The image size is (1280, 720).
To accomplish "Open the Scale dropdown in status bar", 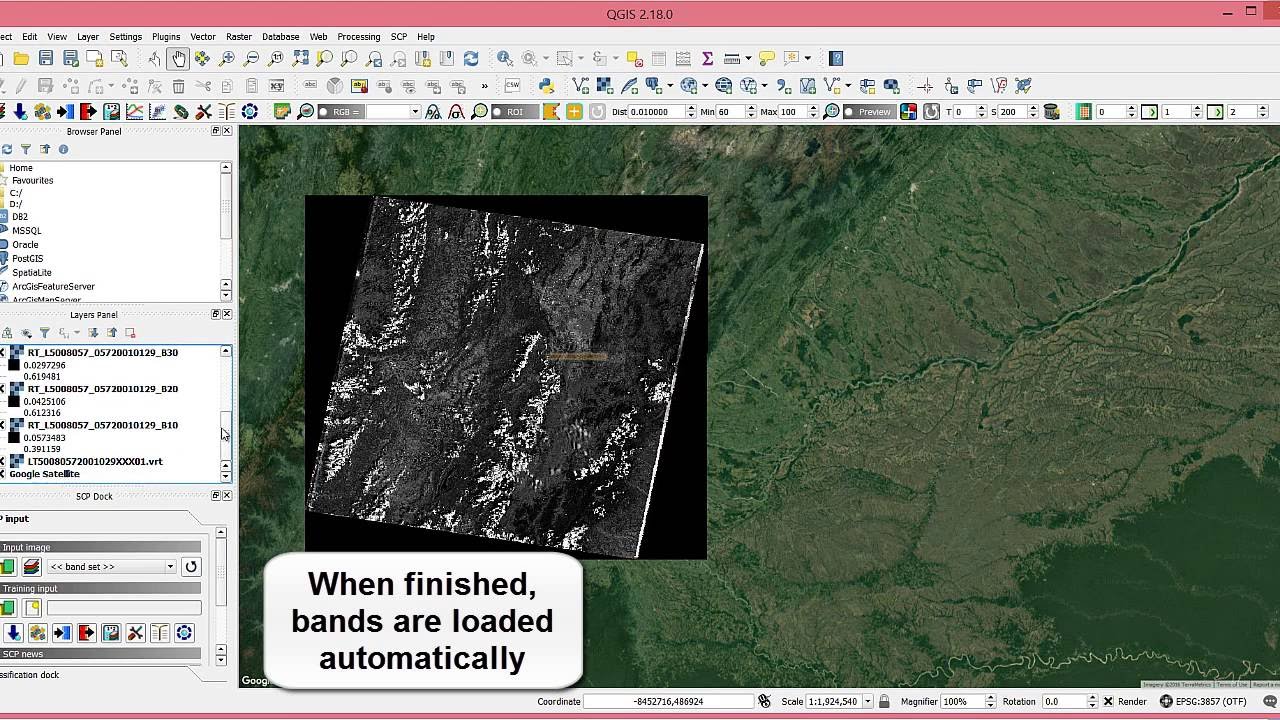I will point(867,702).
